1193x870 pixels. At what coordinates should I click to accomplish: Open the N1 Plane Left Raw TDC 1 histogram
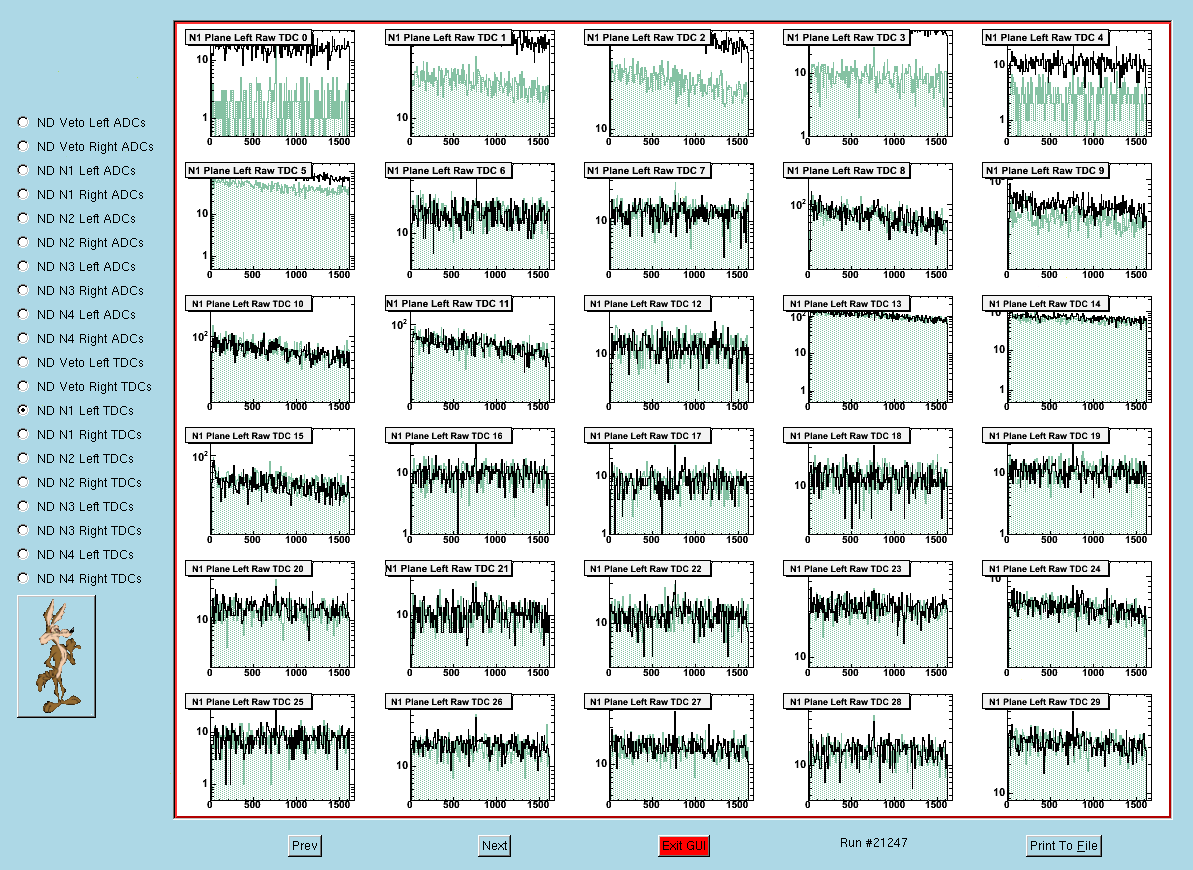click(x=469, y=88)
